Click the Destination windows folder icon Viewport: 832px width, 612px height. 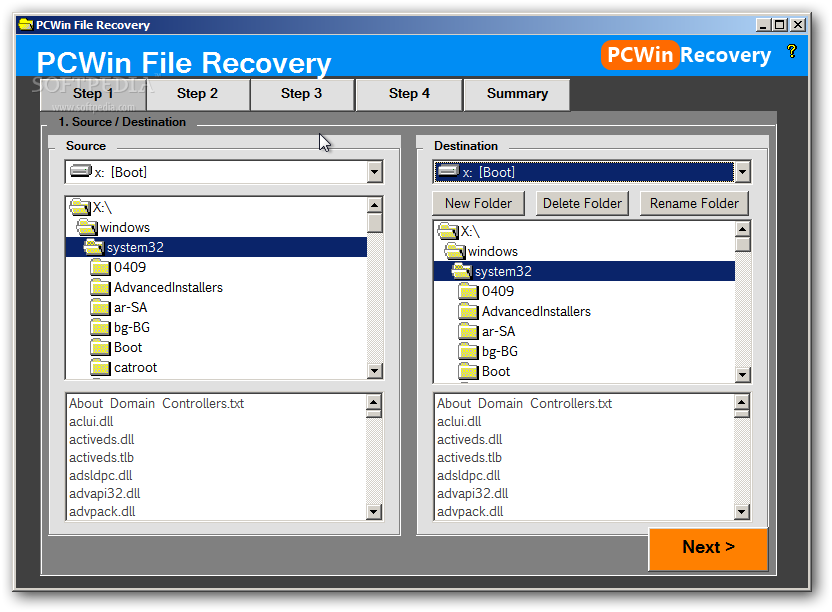click(x=455, y=251)
